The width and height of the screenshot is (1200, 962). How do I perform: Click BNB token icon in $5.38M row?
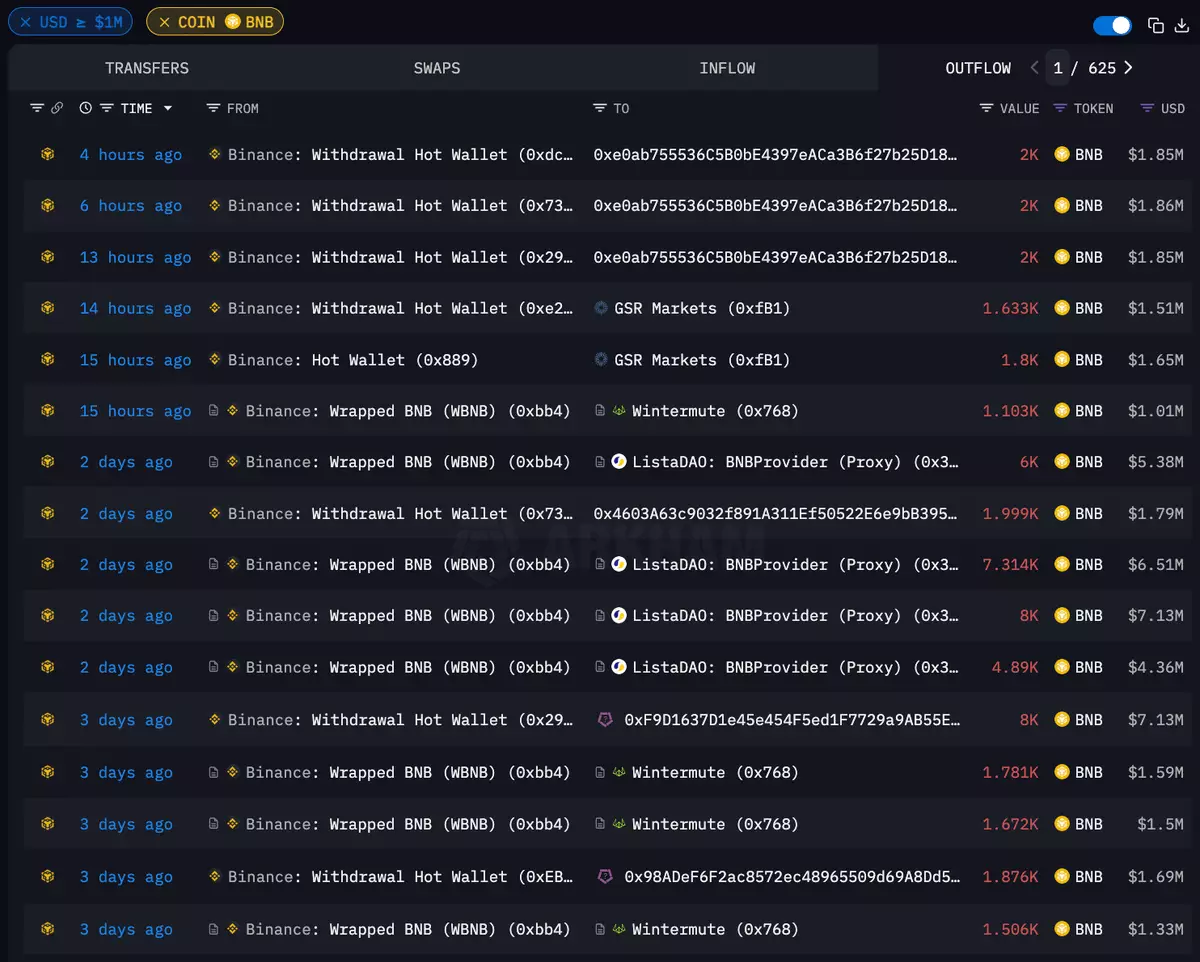coord(1062,462)
